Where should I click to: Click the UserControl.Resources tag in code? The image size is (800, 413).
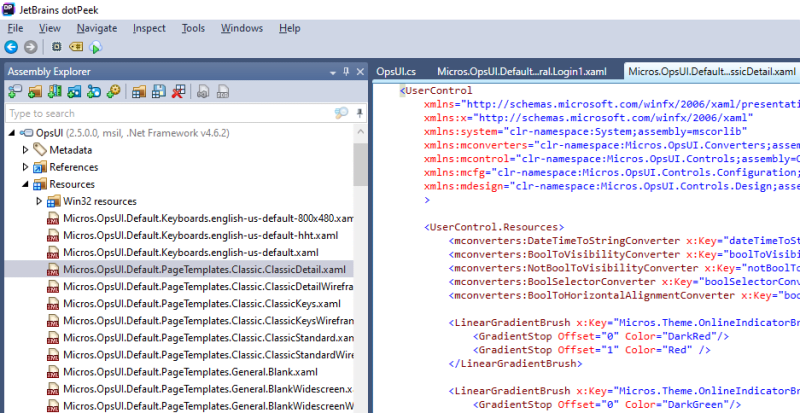pyautogui.click(x=494, y=227)
